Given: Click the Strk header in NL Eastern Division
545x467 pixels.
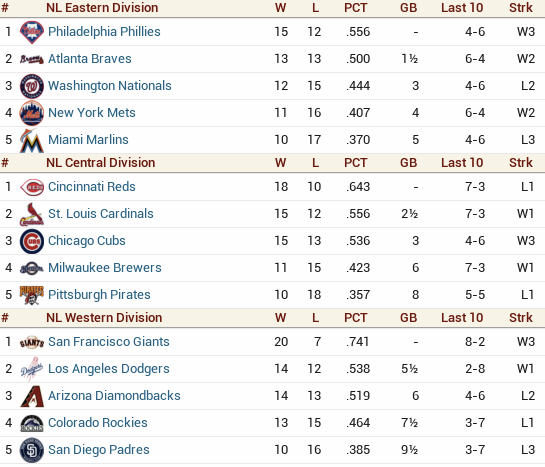Looking at the screenshot, I should (521, 8).
